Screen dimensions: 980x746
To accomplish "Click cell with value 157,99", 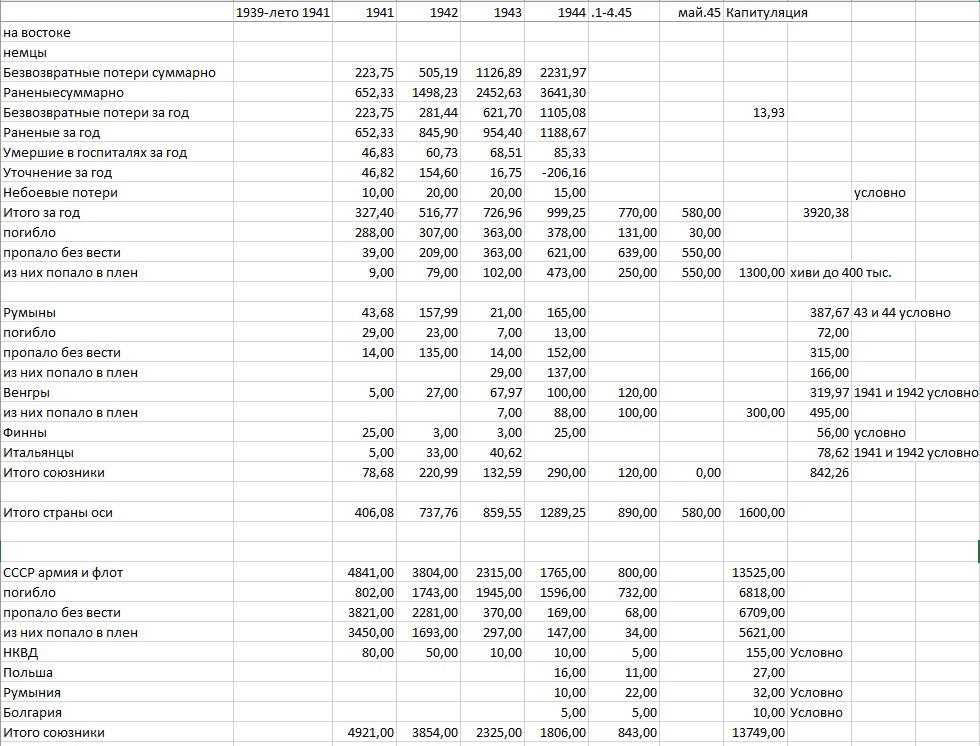I will (x=428, y=312).
